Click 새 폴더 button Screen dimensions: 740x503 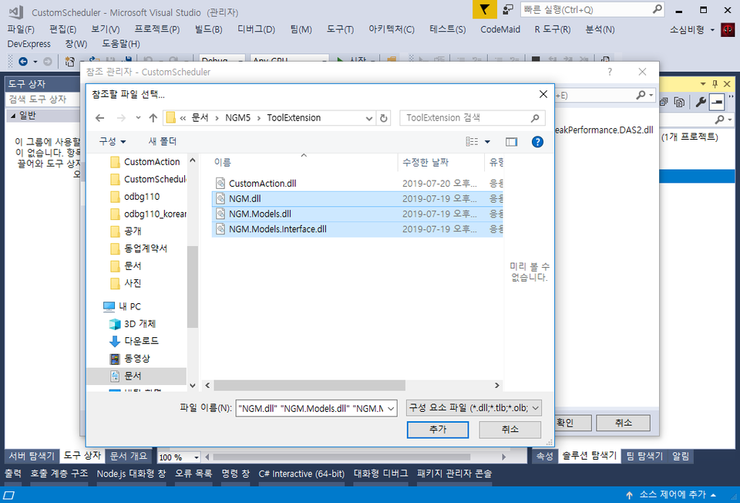point(162,142)
